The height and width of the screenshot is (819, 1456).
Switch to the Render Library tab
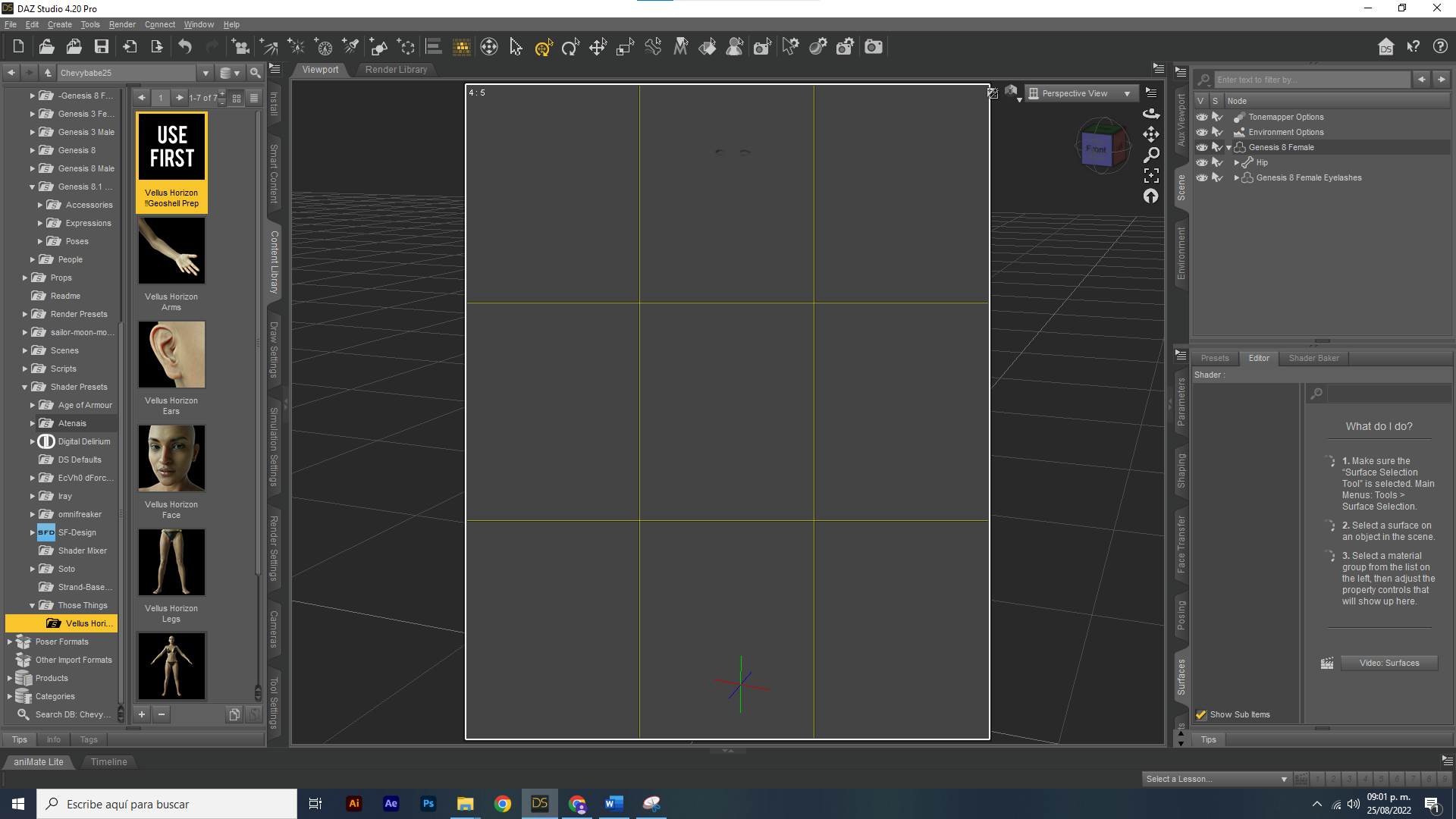(396, 69)
